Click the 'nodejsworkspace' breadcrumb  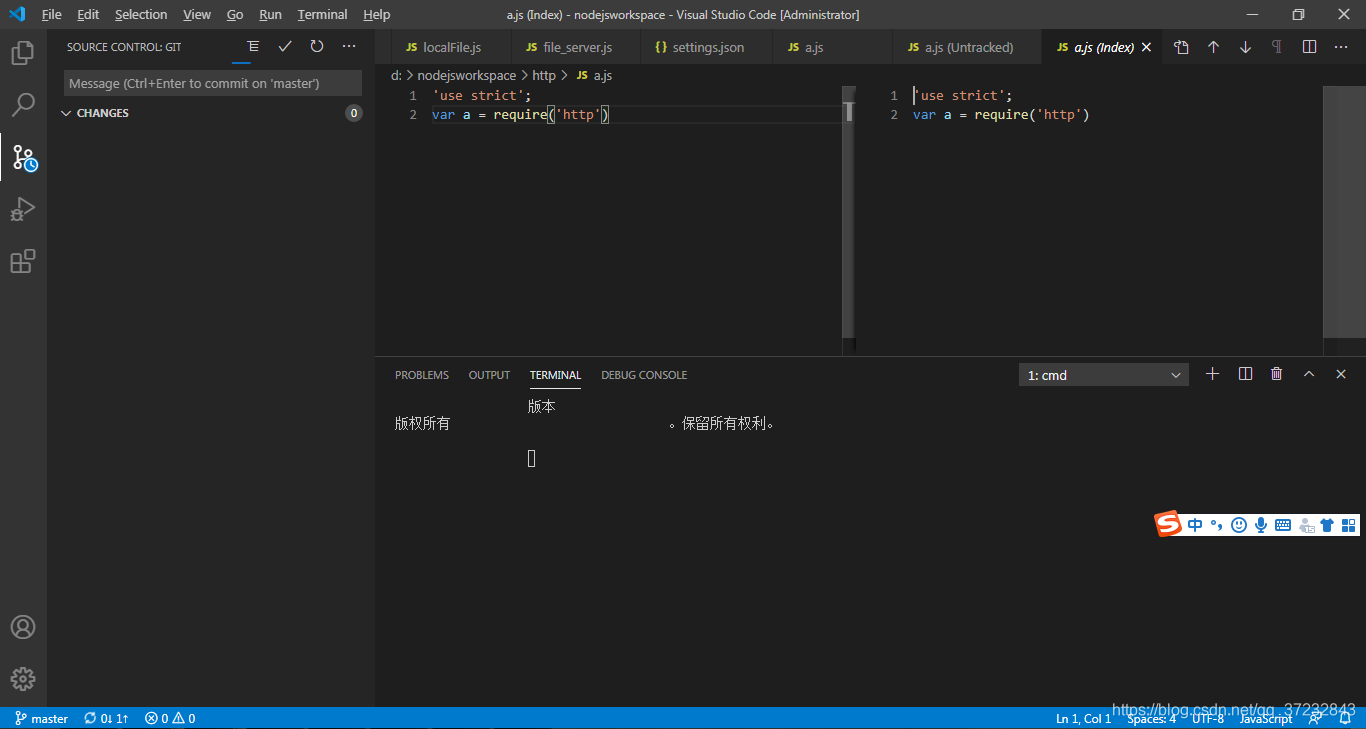pos(467,75)
